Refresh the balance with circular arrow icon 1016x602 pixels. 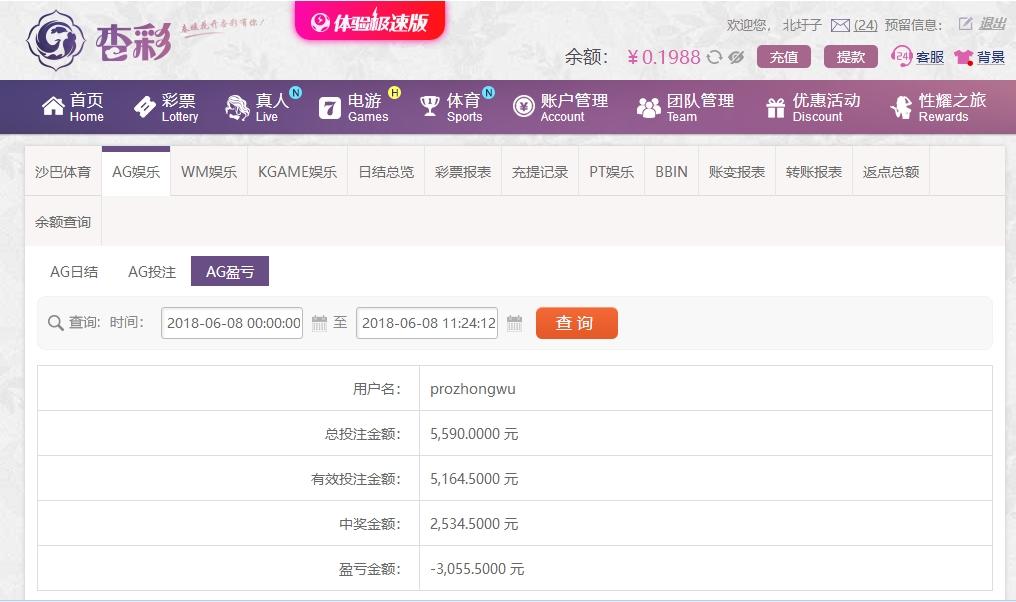[714, 57]
